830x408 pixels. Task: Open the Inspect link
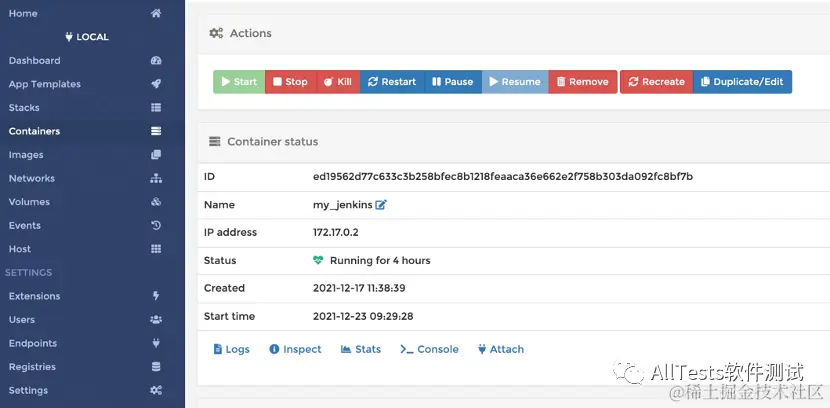295,349
